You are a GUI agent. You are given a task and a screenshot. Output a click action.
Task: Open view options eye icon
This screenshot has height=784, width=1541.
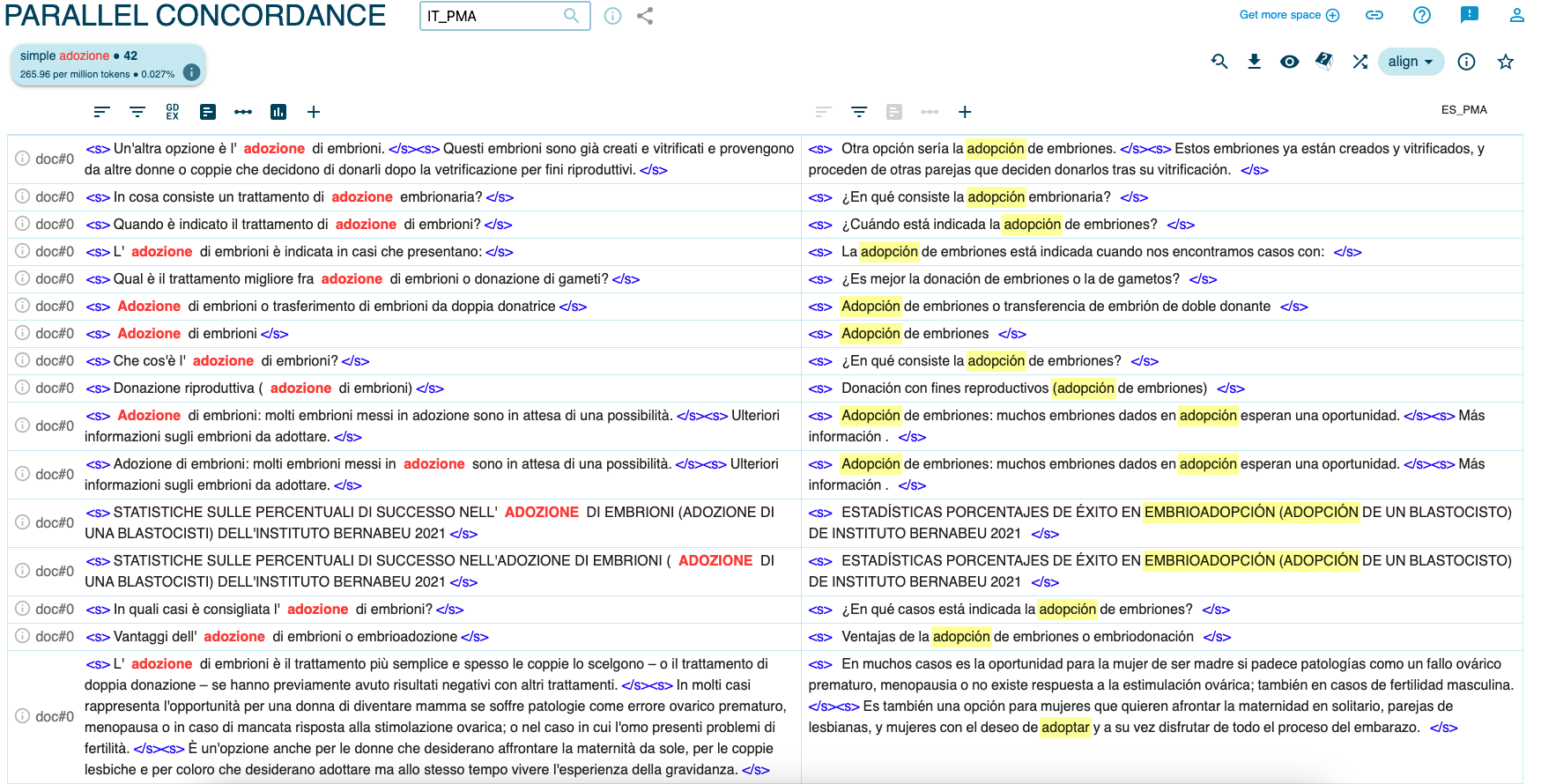click(1290, 62)
